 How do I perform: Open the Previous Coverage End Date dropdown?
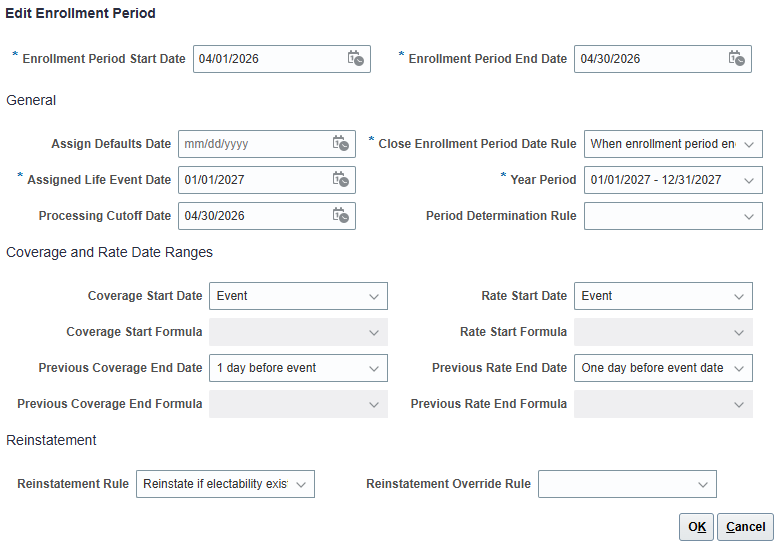(298, 368)
